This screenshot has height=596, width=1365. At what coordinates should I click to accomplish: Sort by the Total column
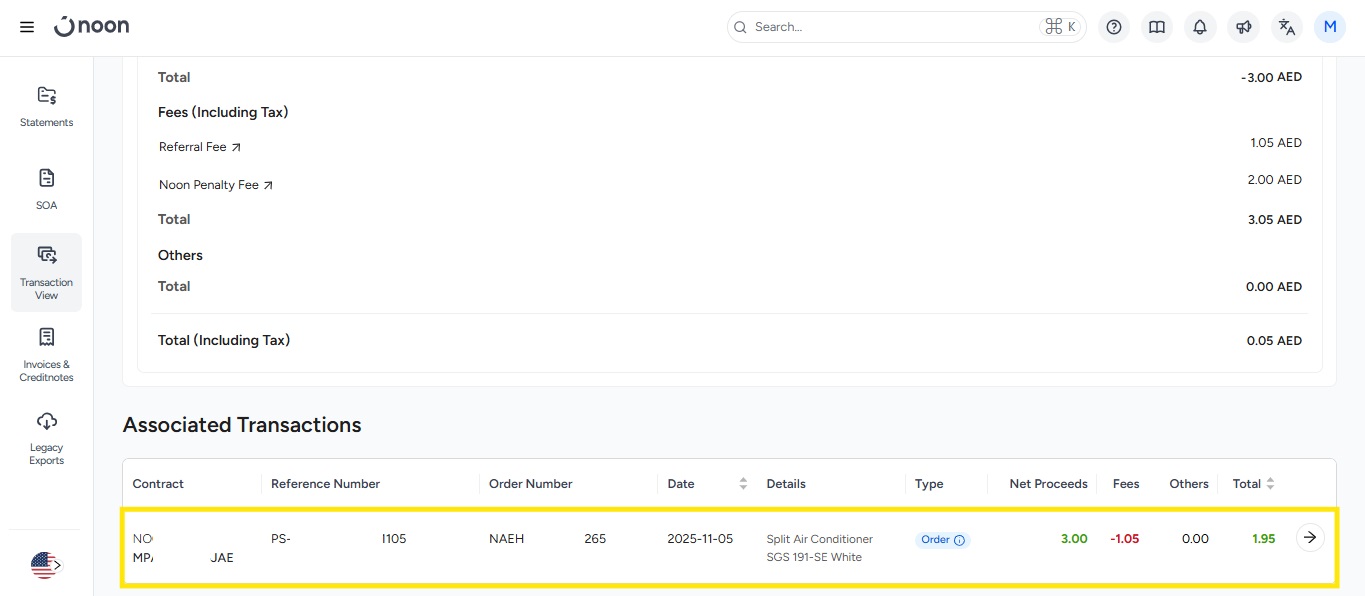coord(1270,484)
